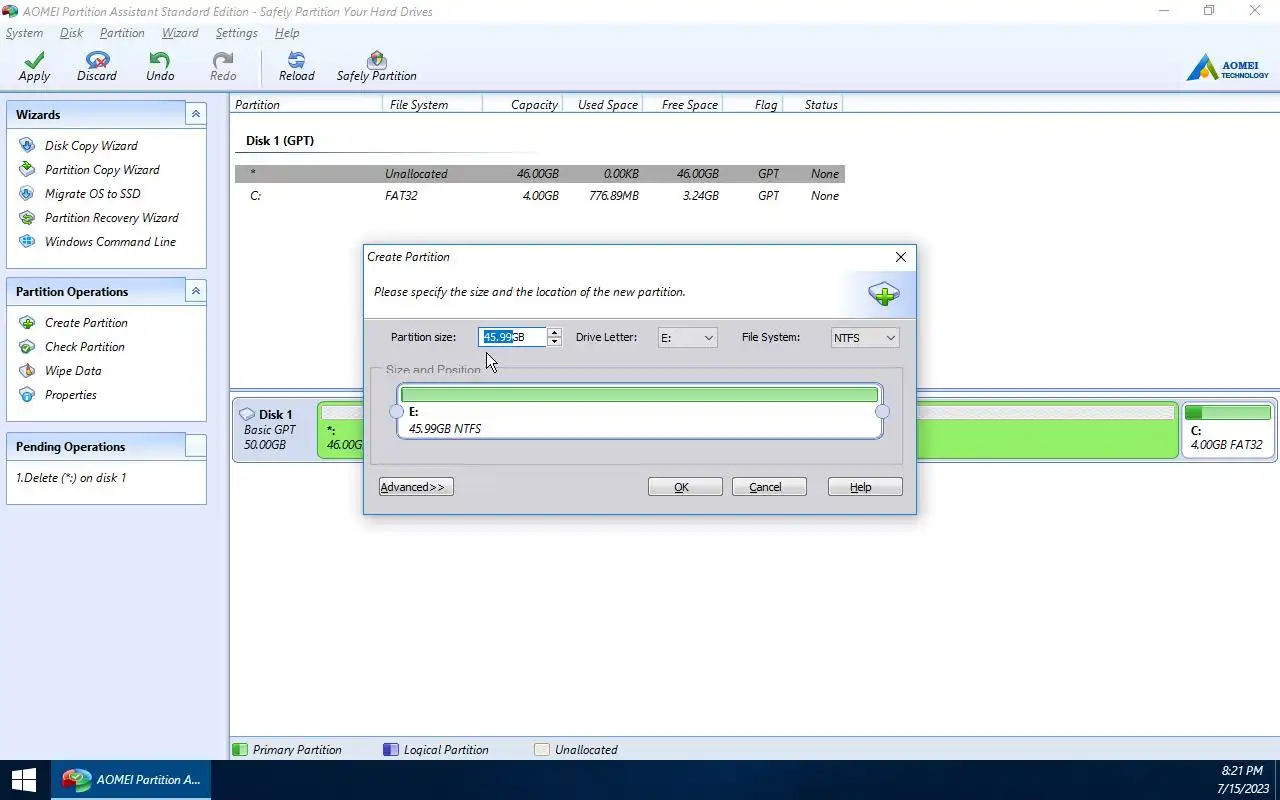The image size is (1280, 800).
Task: Click the Flag column header
Action: [x=752, y=104]
